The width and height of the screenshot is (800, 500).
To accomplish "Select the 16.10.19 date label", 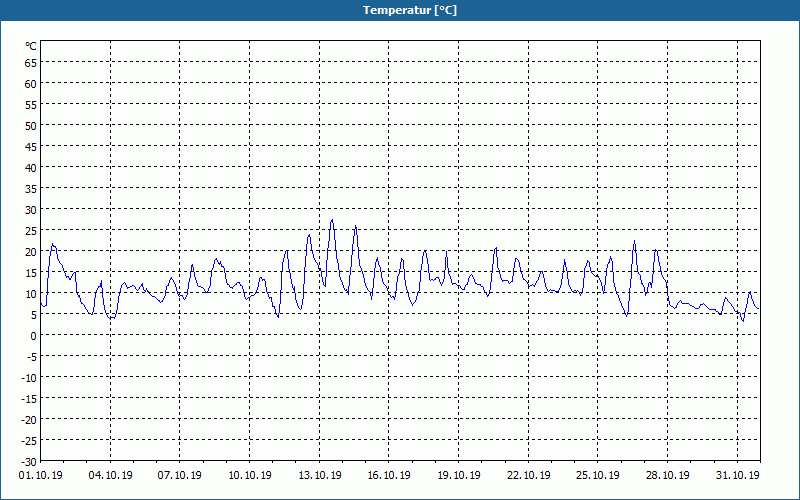I will [x=389, y=475].
